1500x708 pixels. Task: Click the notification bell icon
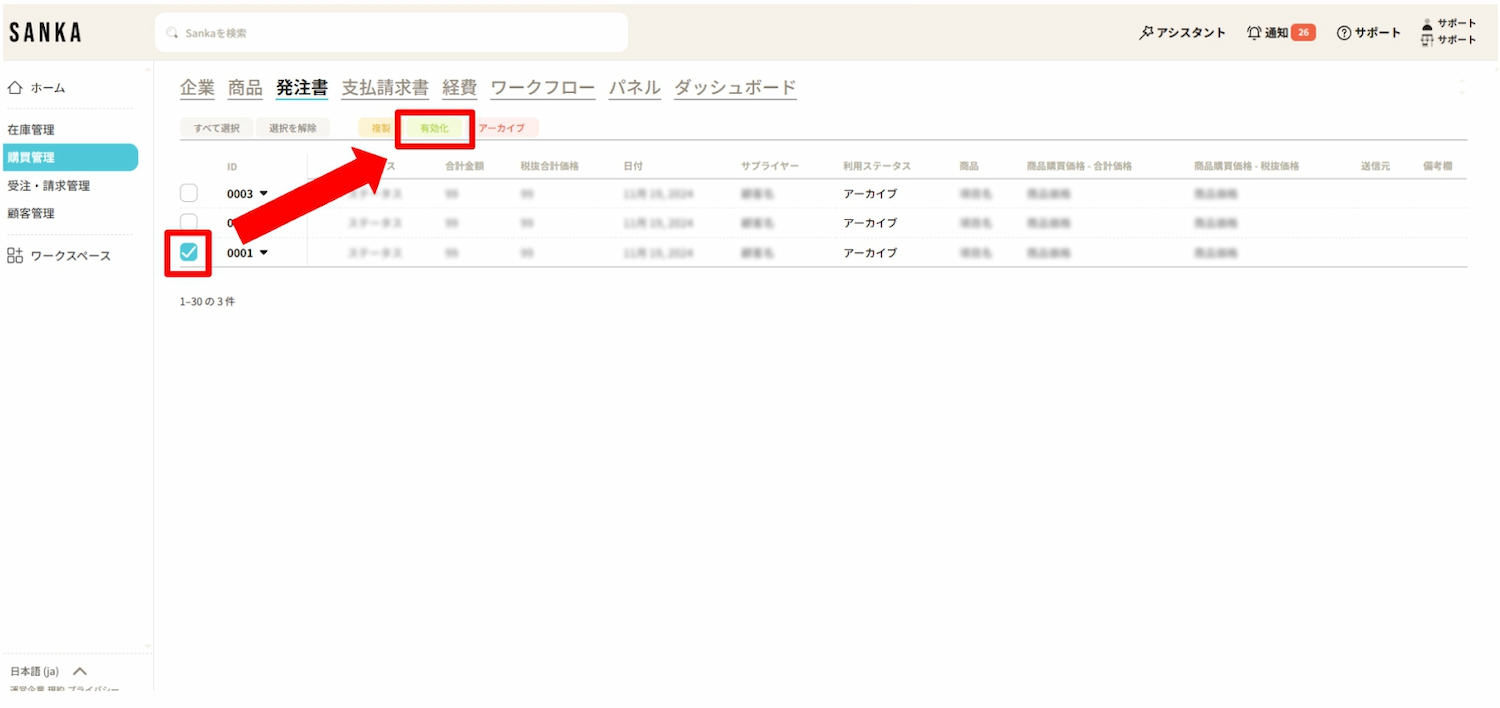(x=1254, y=33)
